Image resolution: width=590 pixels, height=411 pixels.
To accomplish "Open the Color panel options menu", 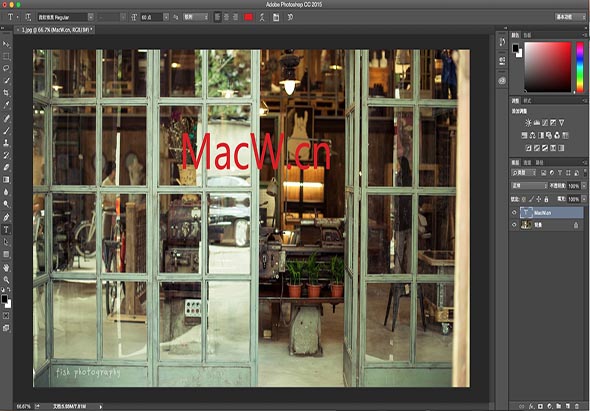I will click(x=584, y=35).
